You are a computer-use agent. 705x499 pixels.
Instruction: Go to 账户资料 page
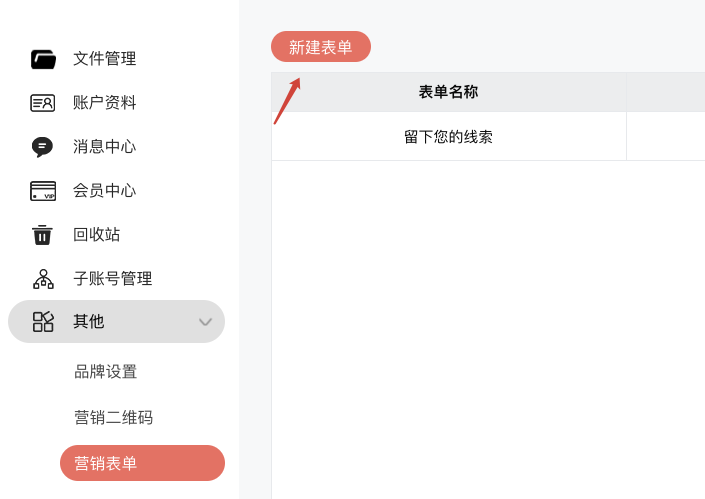(x=104, y=103)
